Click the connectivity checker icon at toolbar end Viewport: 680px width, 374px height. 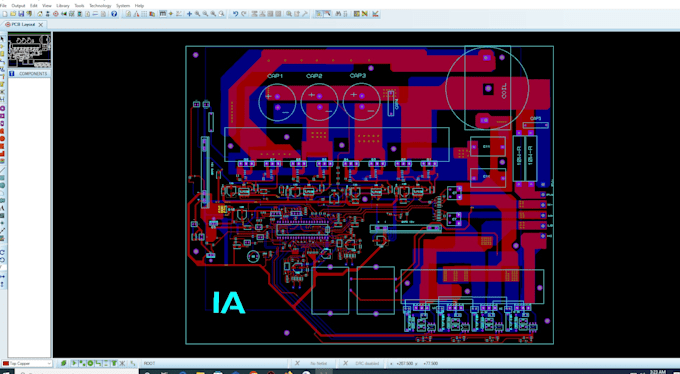[x=376, y=14]
